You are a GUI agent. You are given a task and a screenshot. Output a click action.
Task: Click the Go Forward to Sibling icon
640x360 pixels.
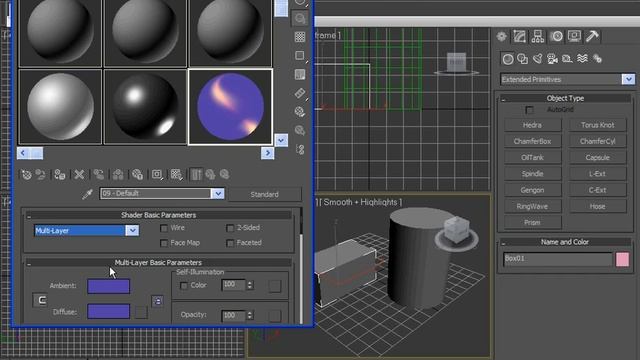coord(224,175)
